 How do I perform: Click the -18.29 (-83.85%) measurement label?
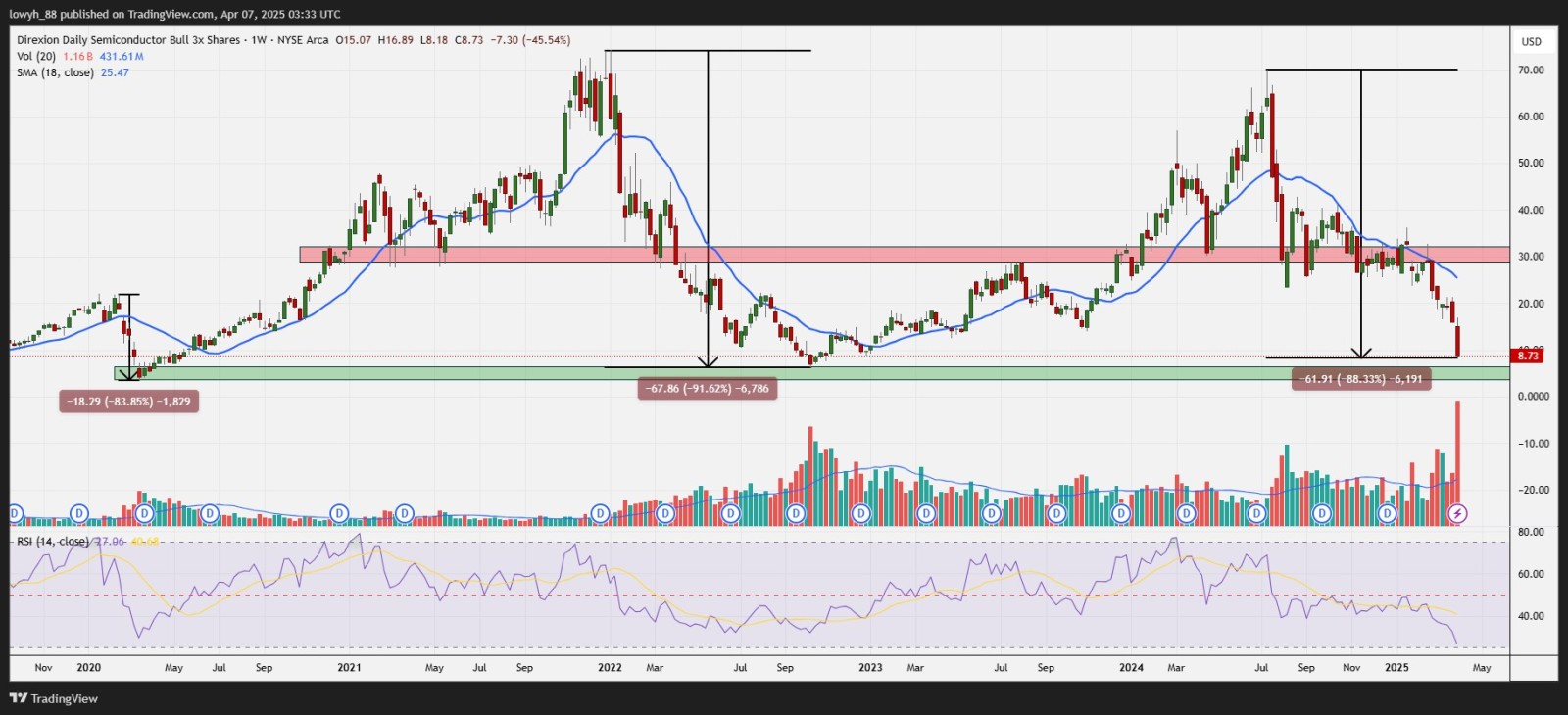(x=128, y=402)
